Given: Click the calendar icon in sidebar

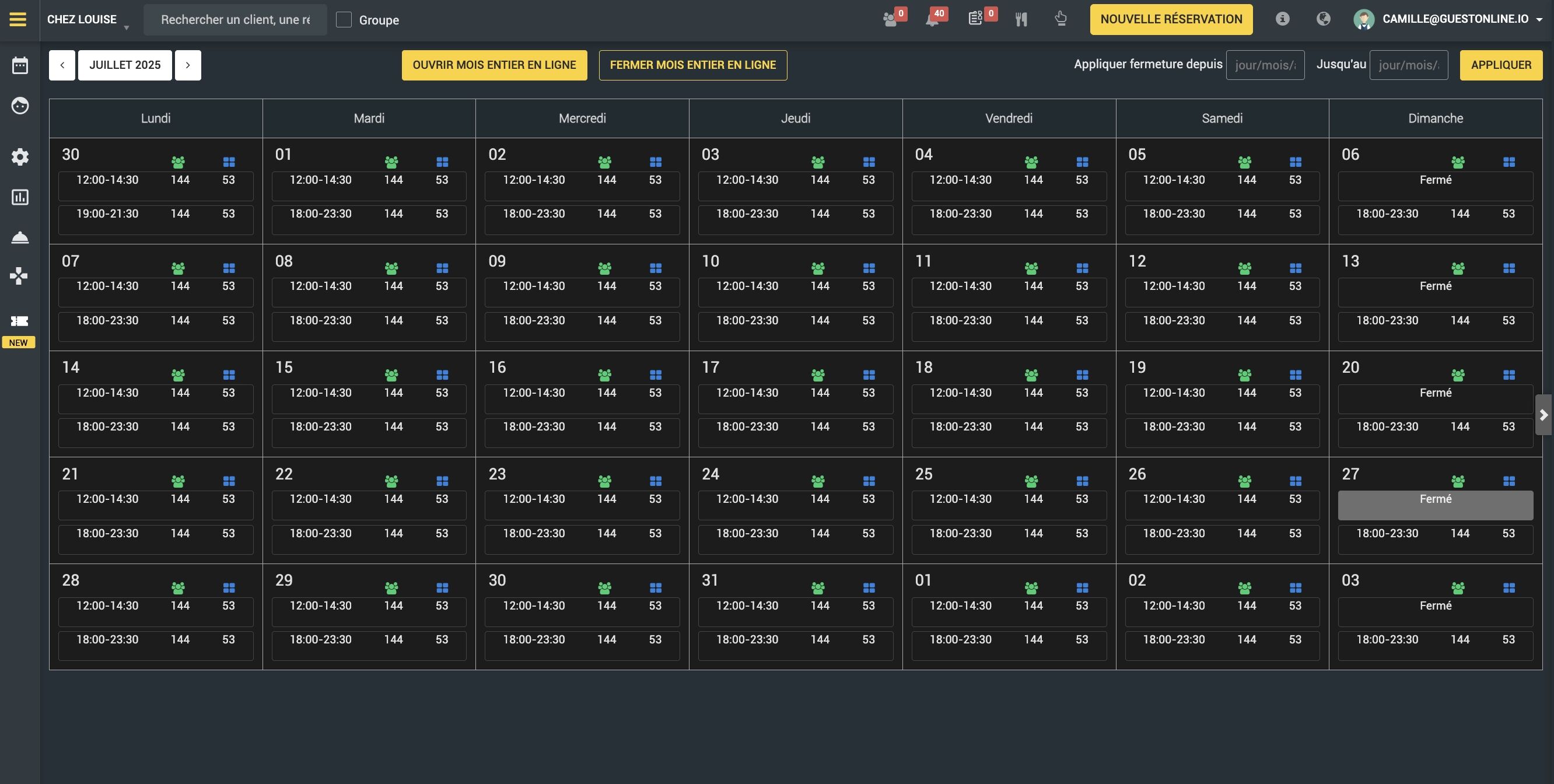Looking at the screenshot, I should [20, 65].
